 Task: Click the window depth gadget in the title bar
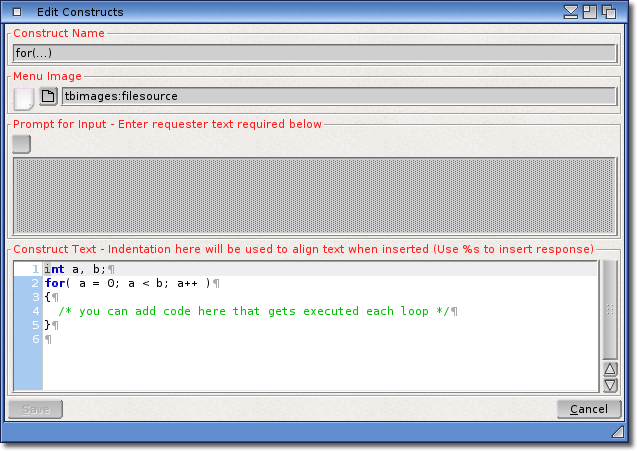tap(608, 12)
